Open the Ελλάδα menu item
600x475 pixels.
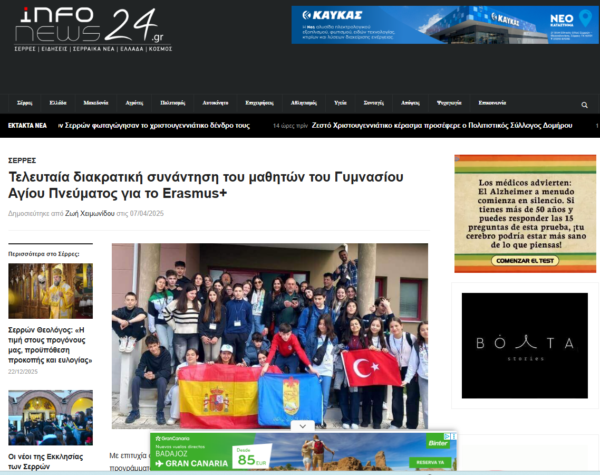pyautogui.click(x=58, y=103)
